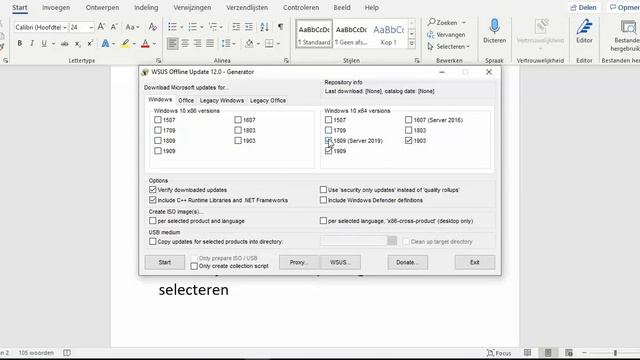Apply the yellow highlight color

125,43
